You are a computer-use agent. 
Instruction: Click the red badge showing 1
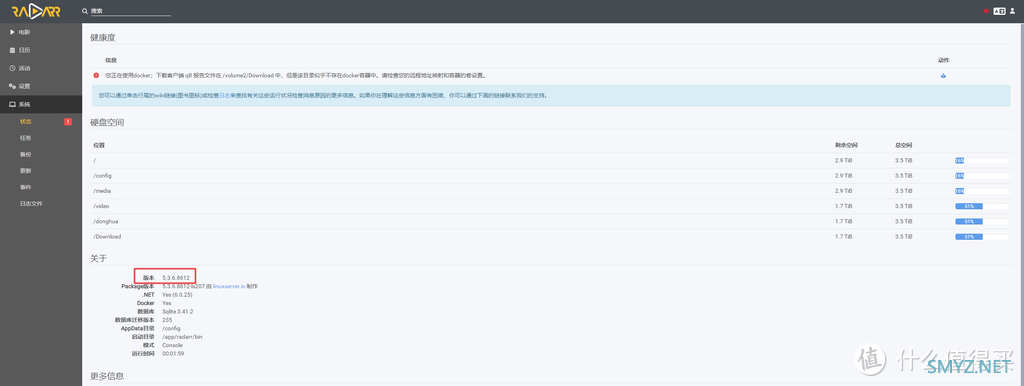click(x=68, y=121)
